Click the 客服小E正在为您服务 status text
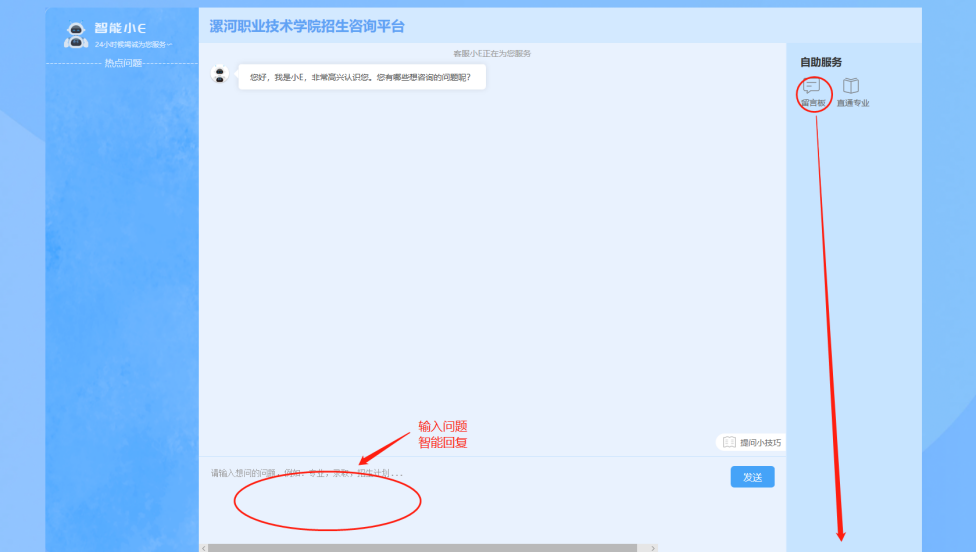 [x=492, y=53]
